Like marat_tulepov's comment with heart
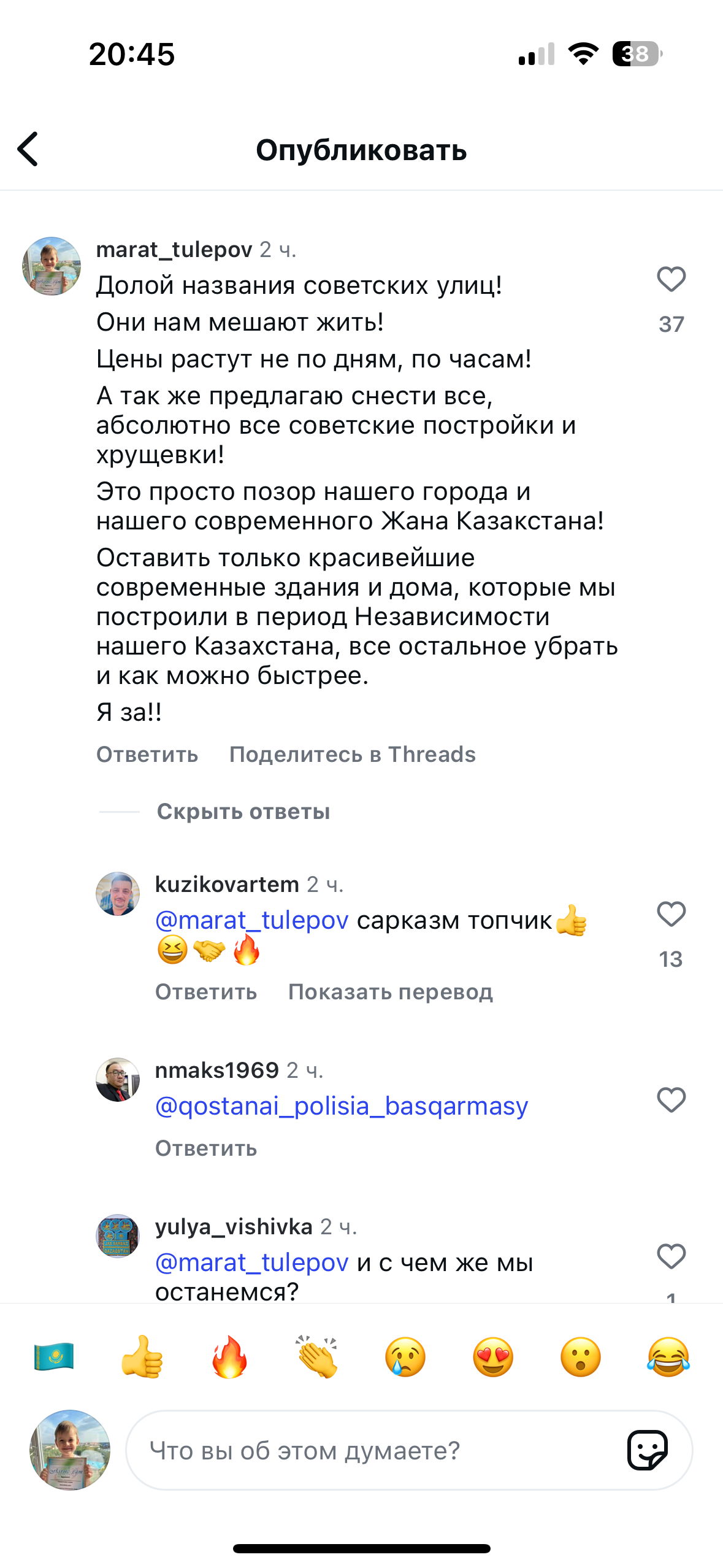Screen dimensions: 723x1568 coord(671,280)
